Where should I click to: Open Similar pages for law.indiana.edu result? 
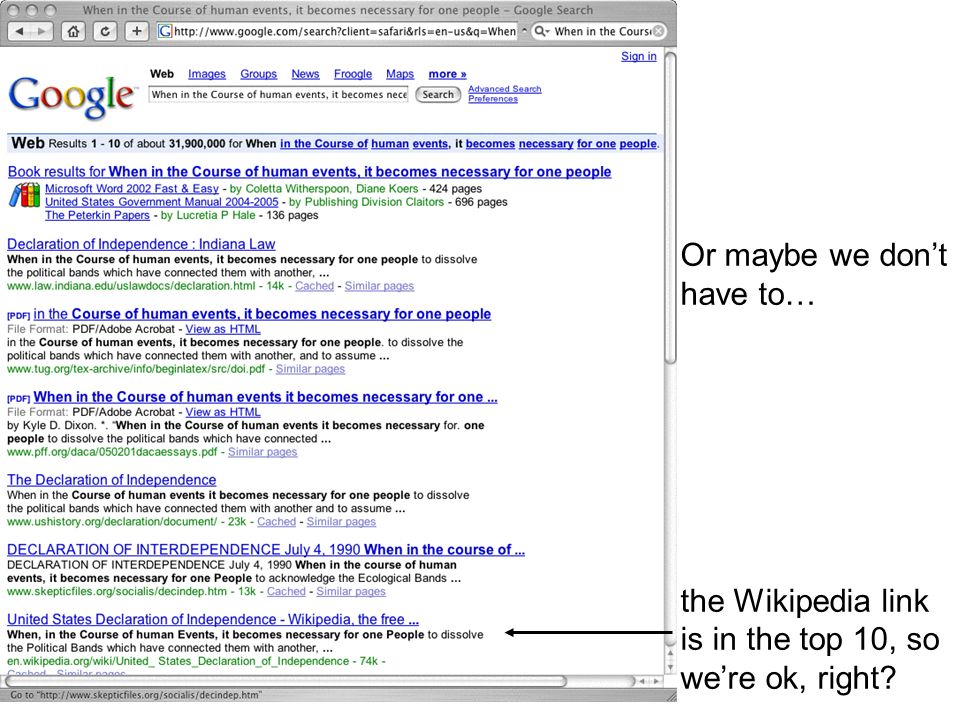379,286
